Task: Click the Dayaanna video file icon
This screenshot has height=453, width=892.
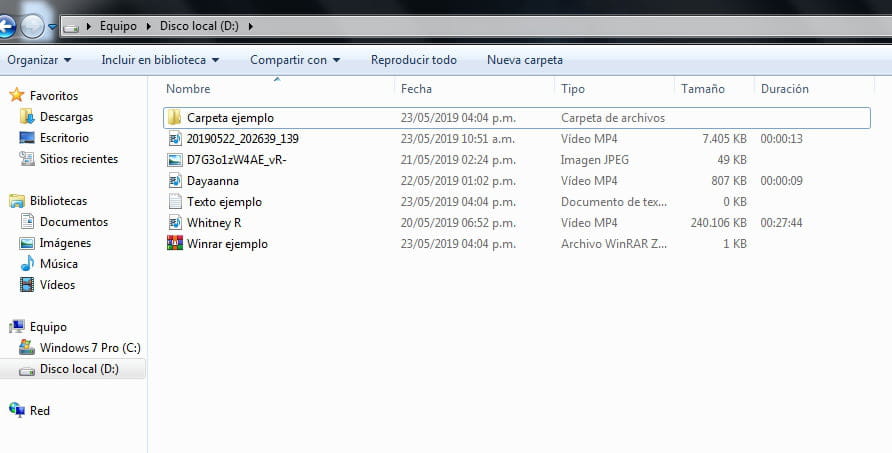Action: (175, 180)
